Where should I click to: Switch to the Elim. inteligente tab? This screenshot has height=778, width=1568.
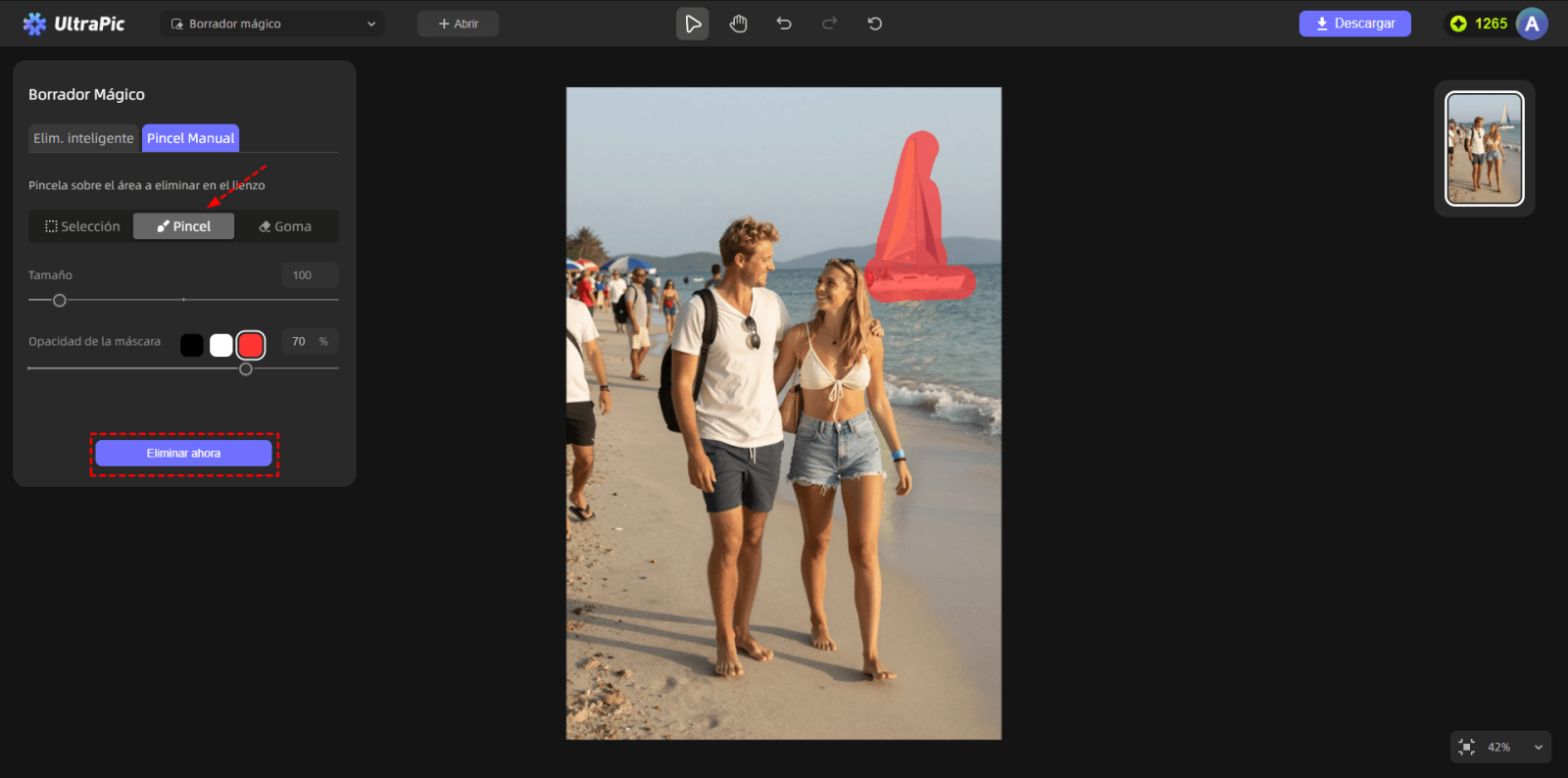[x=83, y=138]
